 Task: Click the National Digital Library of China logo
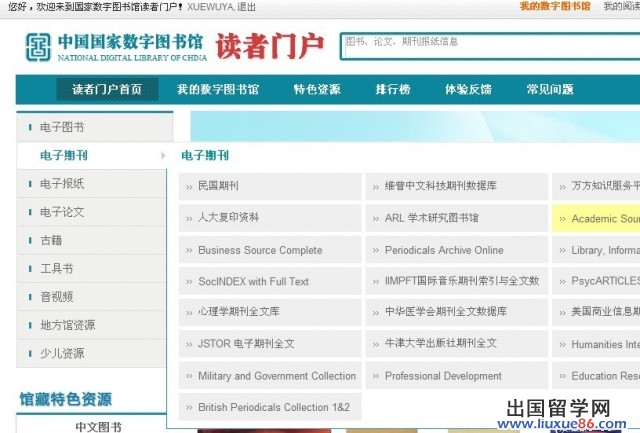116,47
